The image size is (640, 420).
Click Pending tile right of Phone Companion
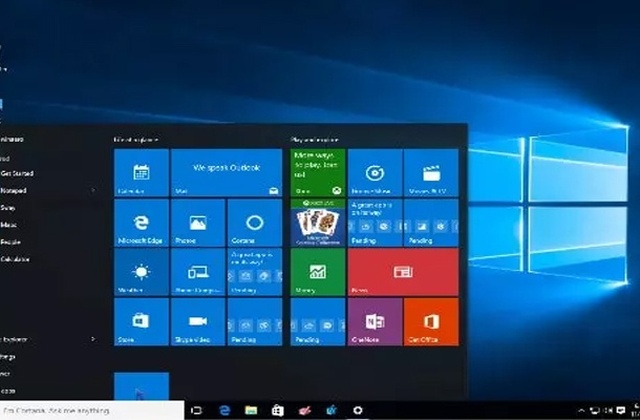255,272
